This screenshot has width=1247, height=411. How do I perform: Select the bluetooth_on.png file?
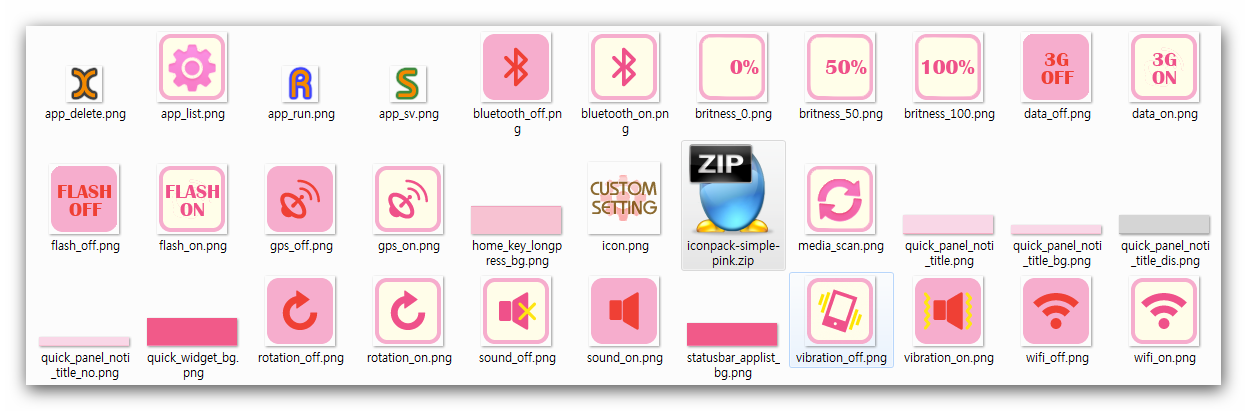[624, 68]
